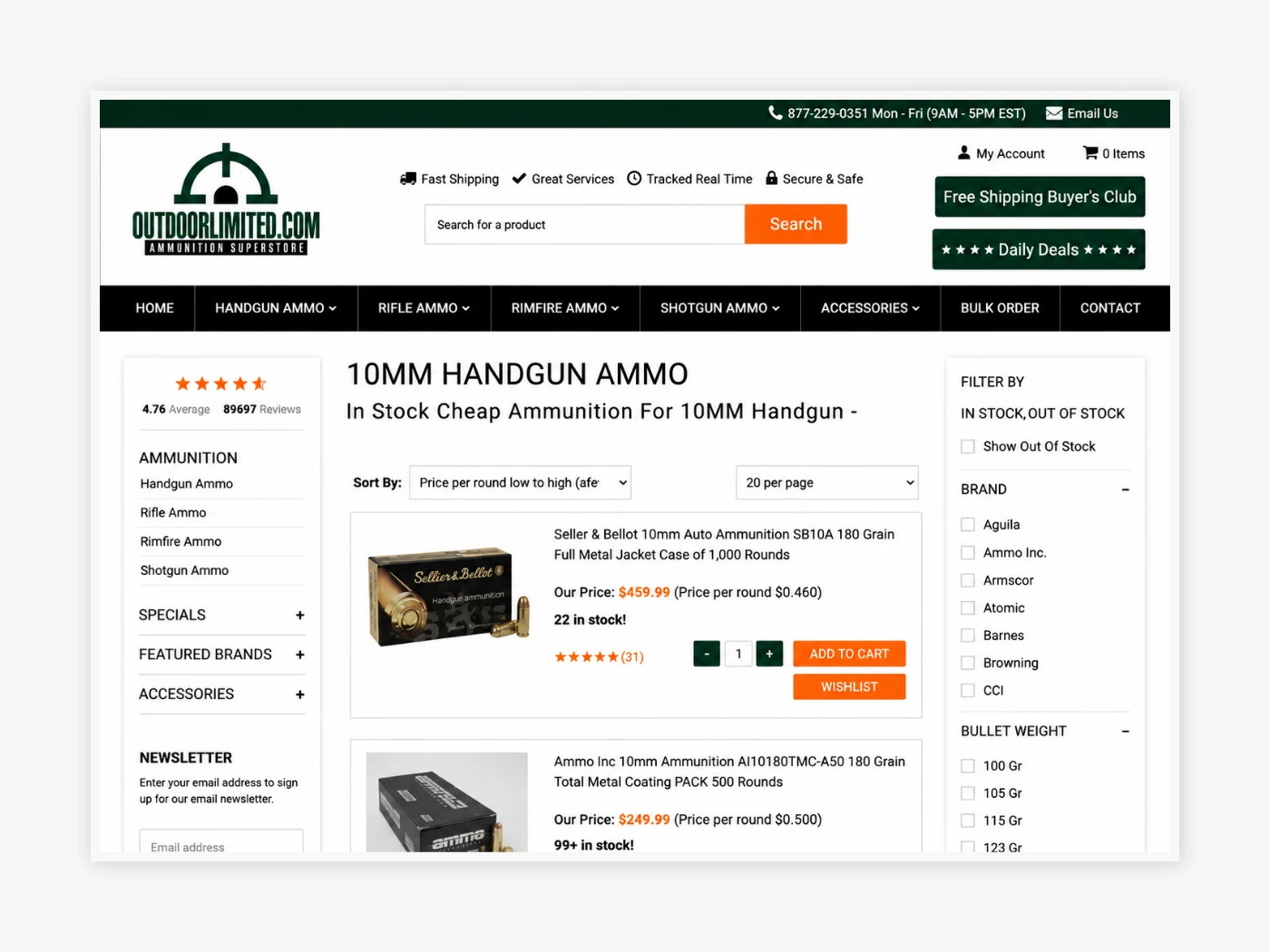Open the Rifle Ammo nav dropdown
The width and height of the screenshot is (1270, 952).
(424, 308)
